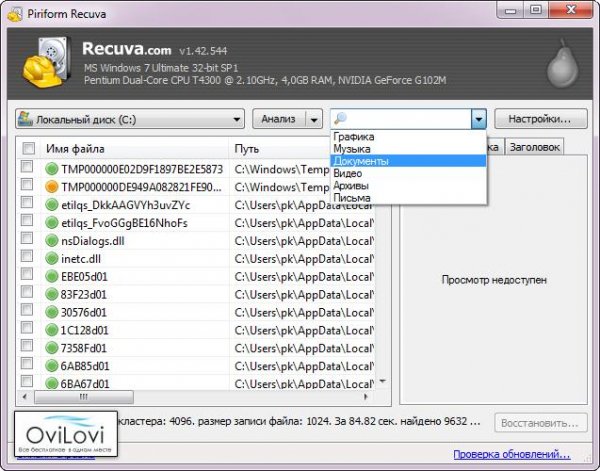Check the box for etilqs_DkkAAGVYh3uvZYc
This screenshot has width=600, height=471.
27,202
